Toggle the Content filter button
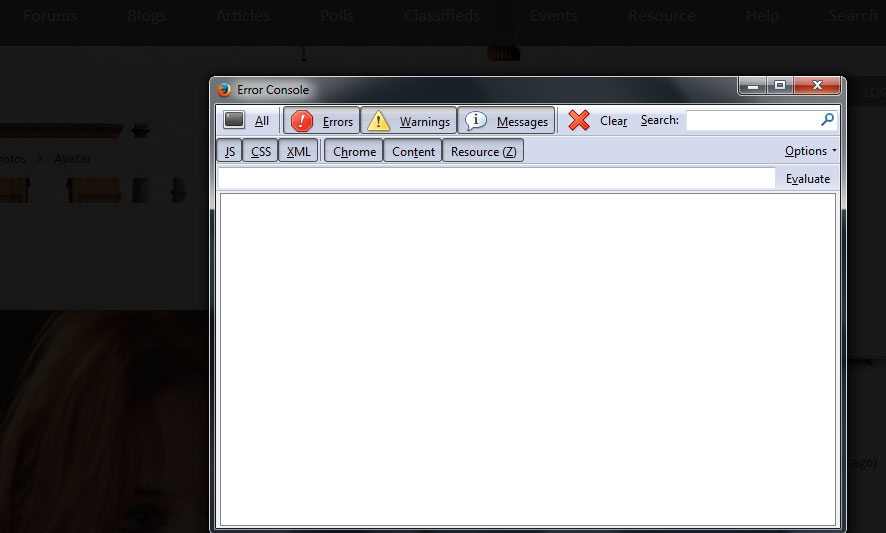This screenshot has width=886, height=533. (413, 151)
